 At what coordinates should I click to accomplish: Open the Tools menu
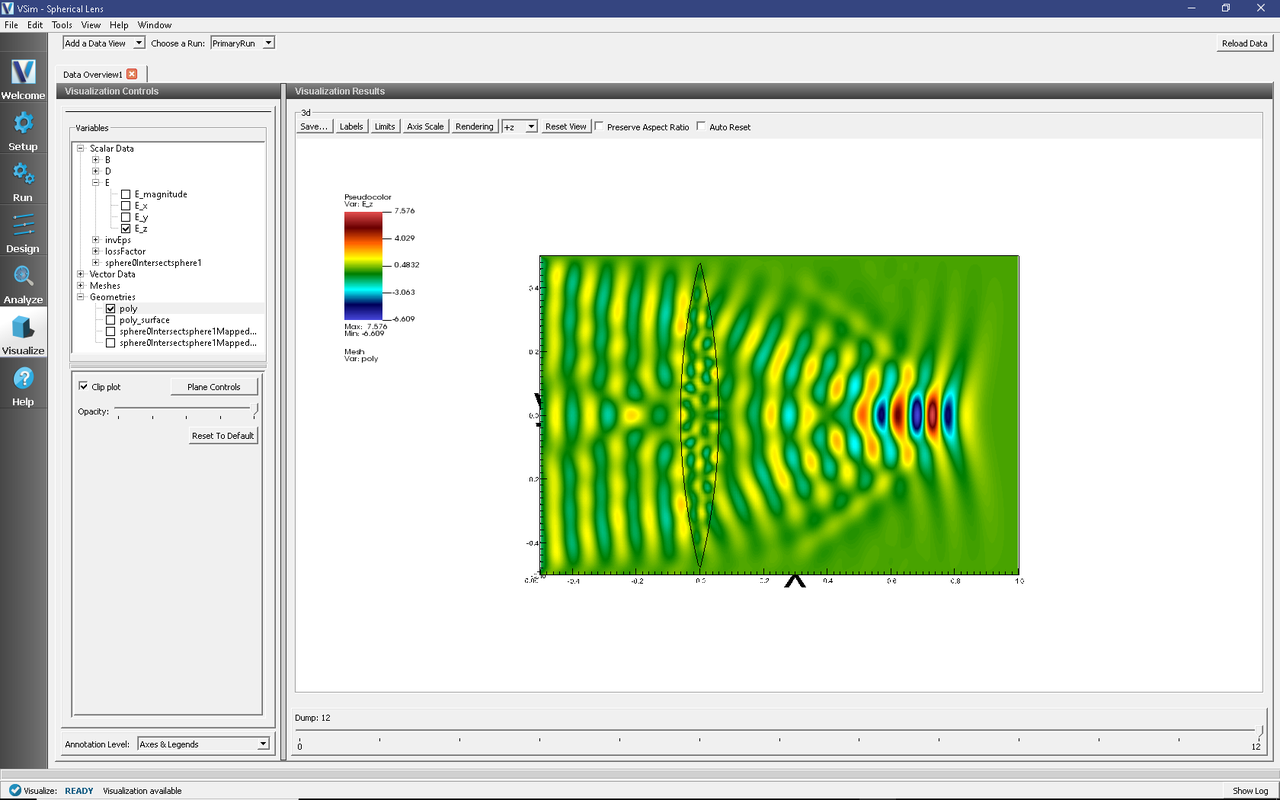(x=61, y=25)
